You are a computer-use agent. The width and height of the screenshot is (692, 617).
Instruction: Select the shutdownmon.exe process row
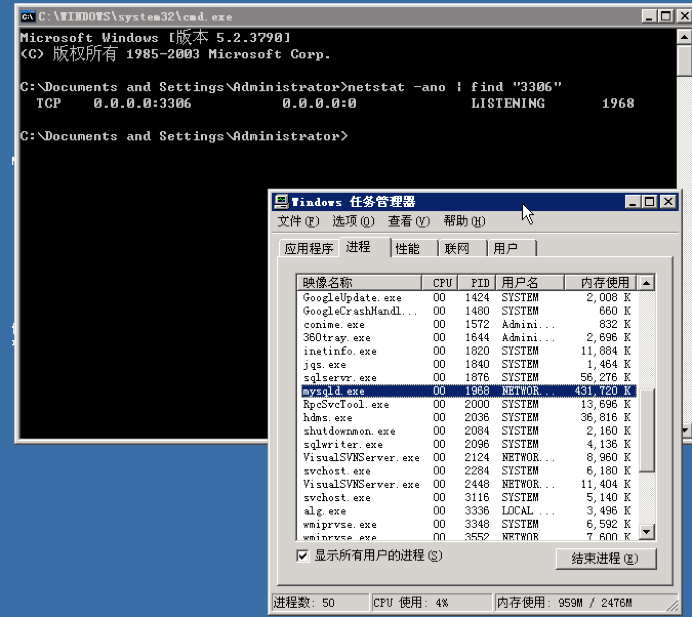click(349, 431)
